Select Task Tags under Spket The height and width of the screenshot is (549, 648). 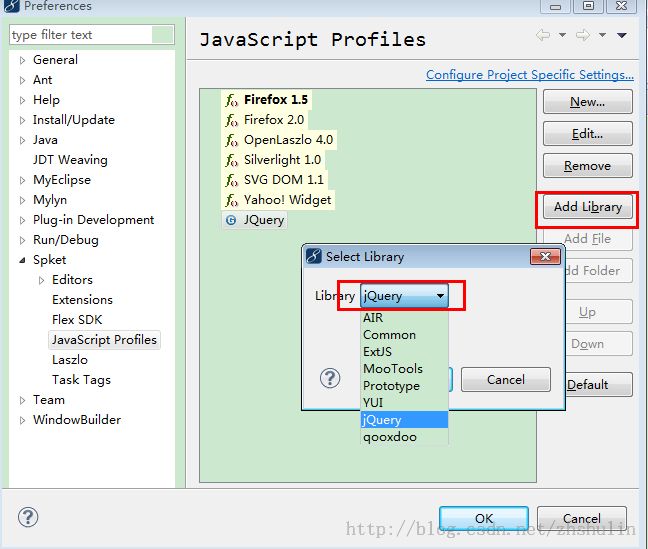(x=81, y=380)
